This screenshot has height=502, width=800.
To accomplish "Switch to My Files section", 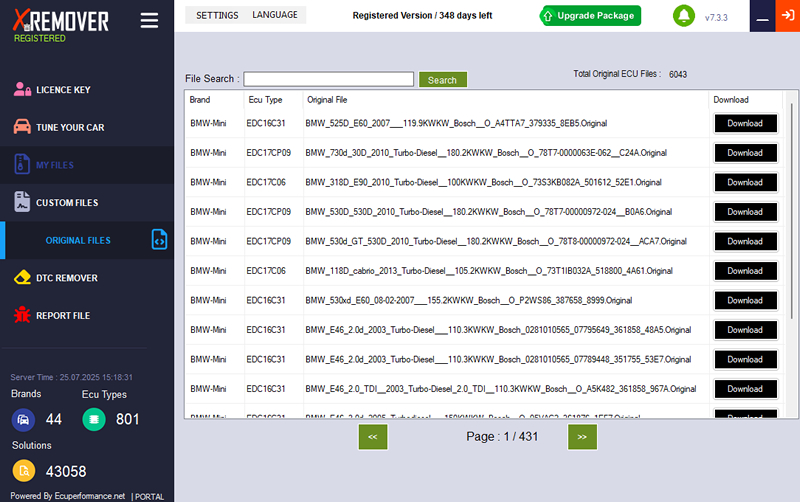I will [55, 165].
